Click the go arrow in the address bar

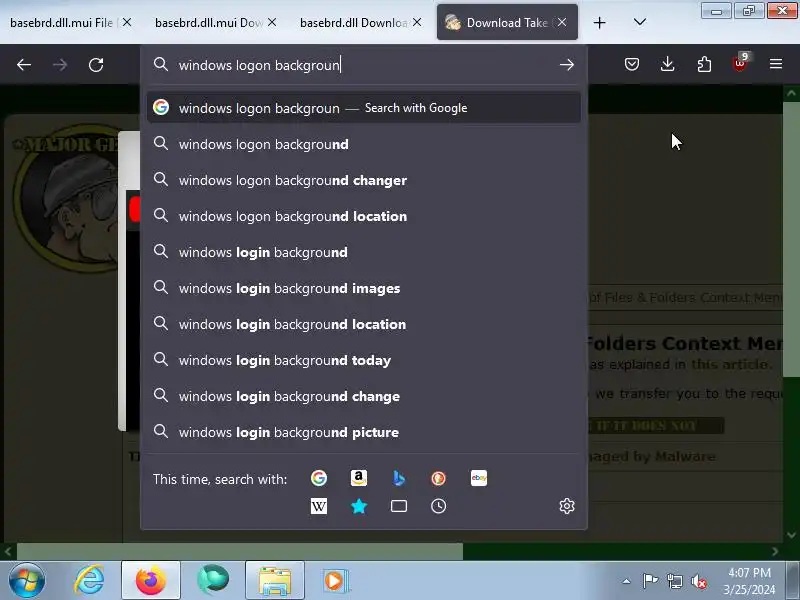click(566, 65)
